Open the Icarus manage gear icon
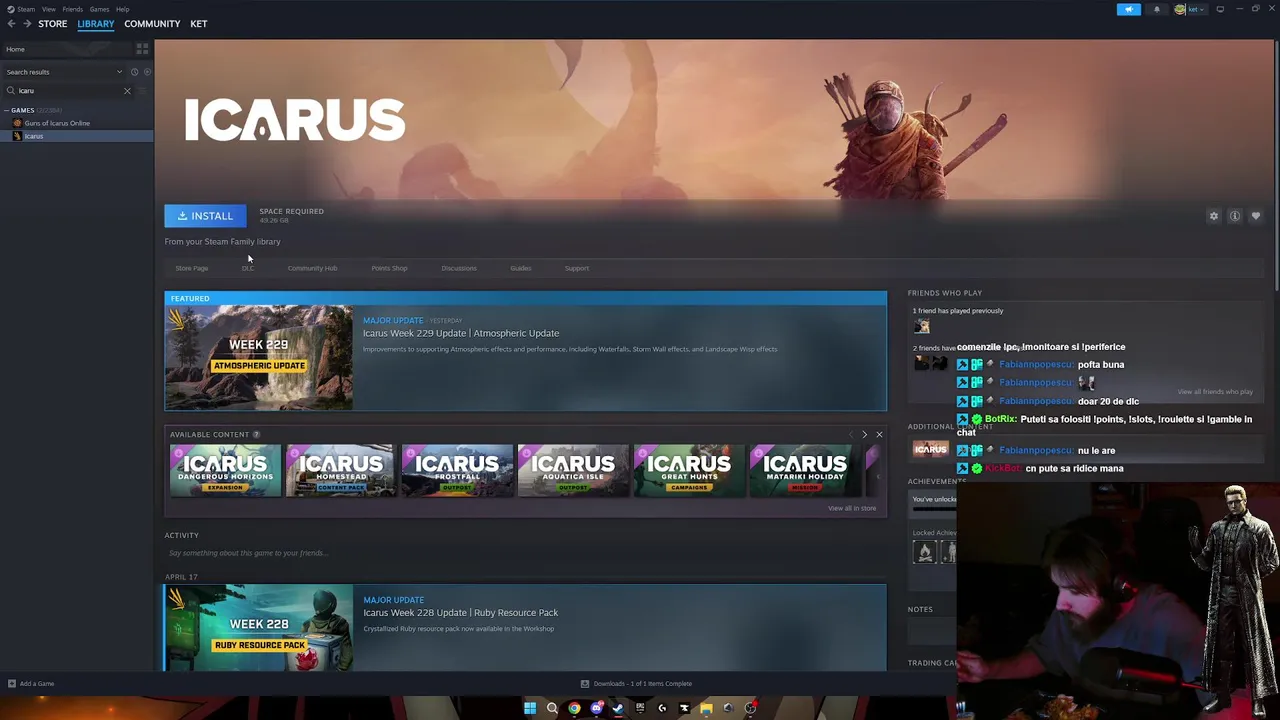This screenshot has width=1280, height=720. (x=1214, y=216)
